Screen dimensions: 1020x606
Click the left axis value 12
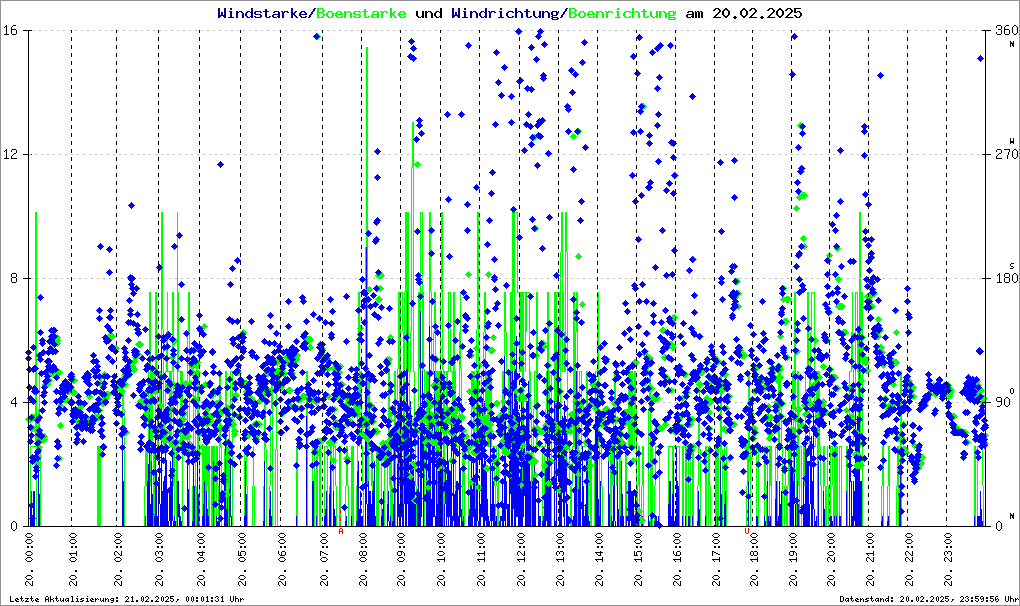point(14,155)
